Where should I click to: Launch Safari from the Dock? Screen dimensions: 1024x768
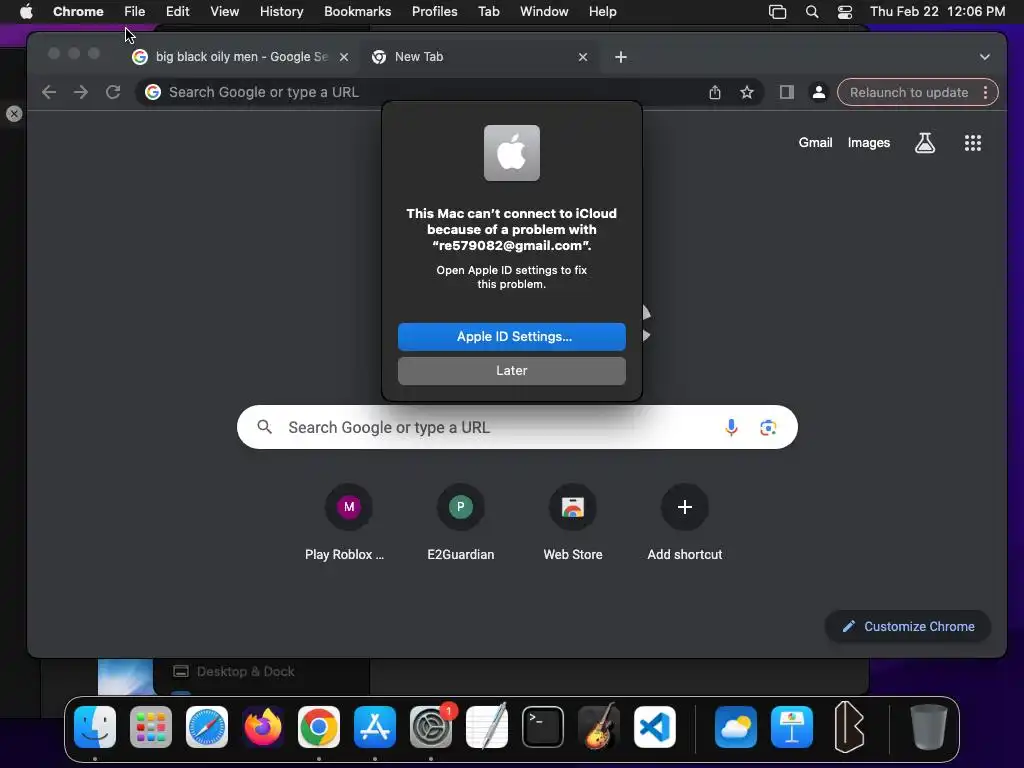tap(207, 727)
